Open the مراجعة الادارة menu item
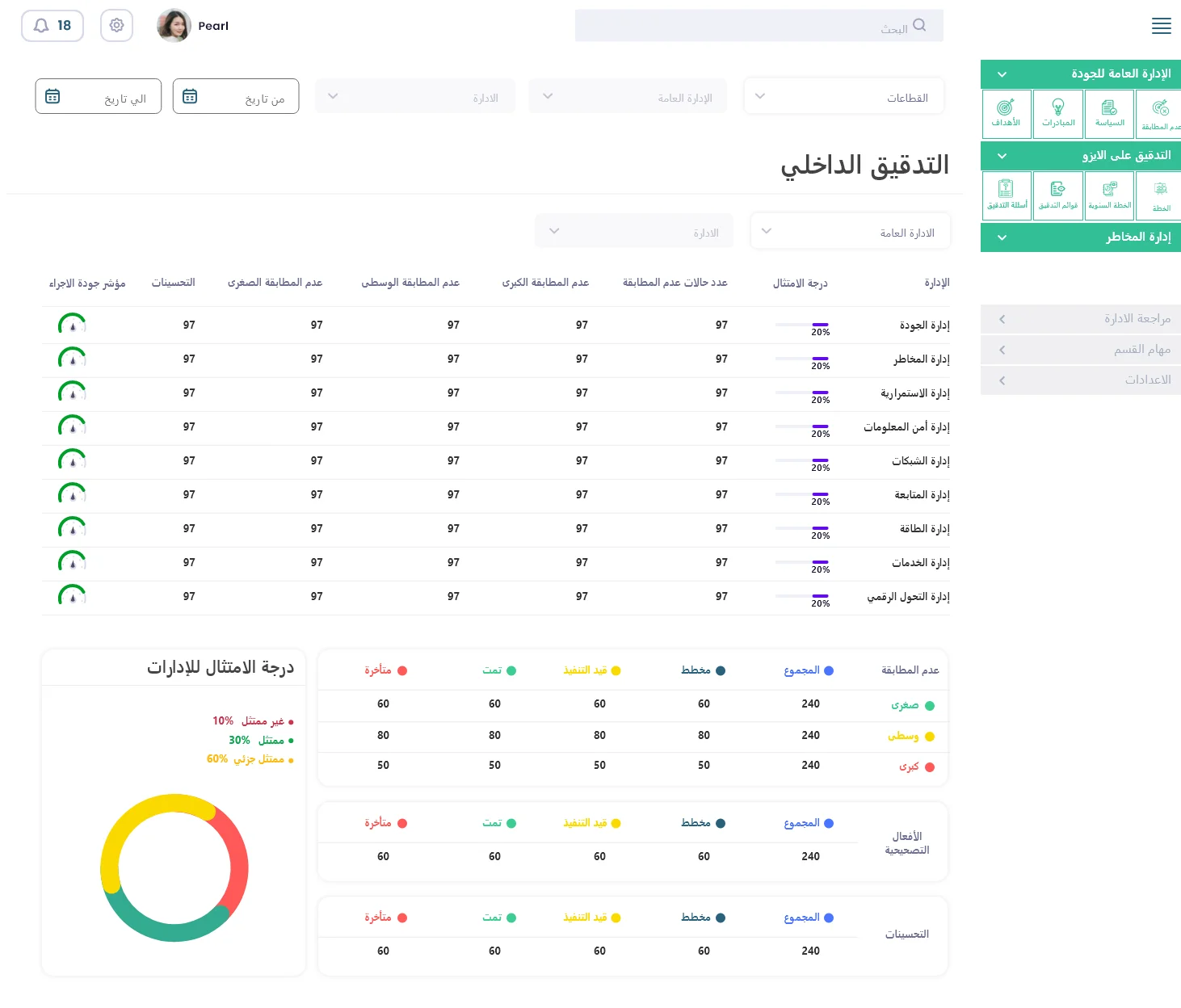This screenshot has height=1008, width=1181. coord(1081,319)
